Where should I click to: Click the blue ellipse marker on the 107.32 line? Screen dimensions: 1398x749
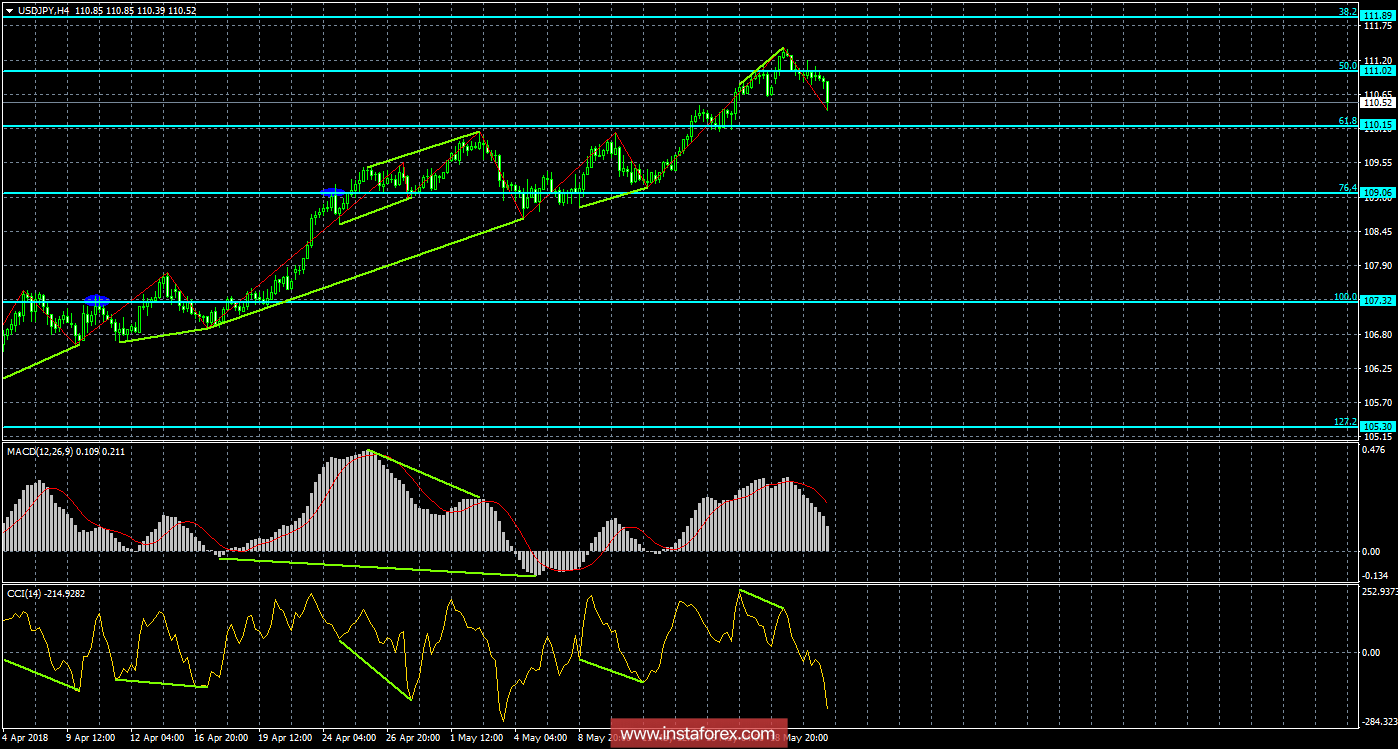(97, 299)
